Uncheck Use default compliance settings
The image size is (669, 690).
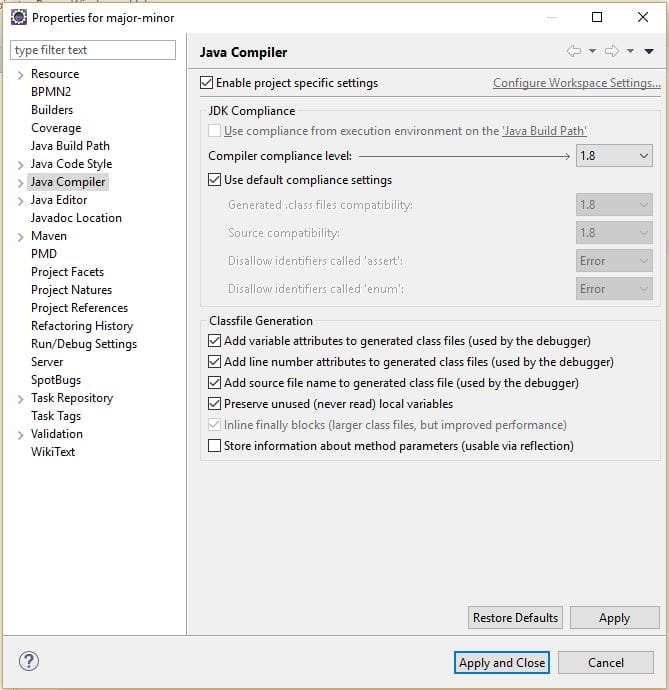215,180
